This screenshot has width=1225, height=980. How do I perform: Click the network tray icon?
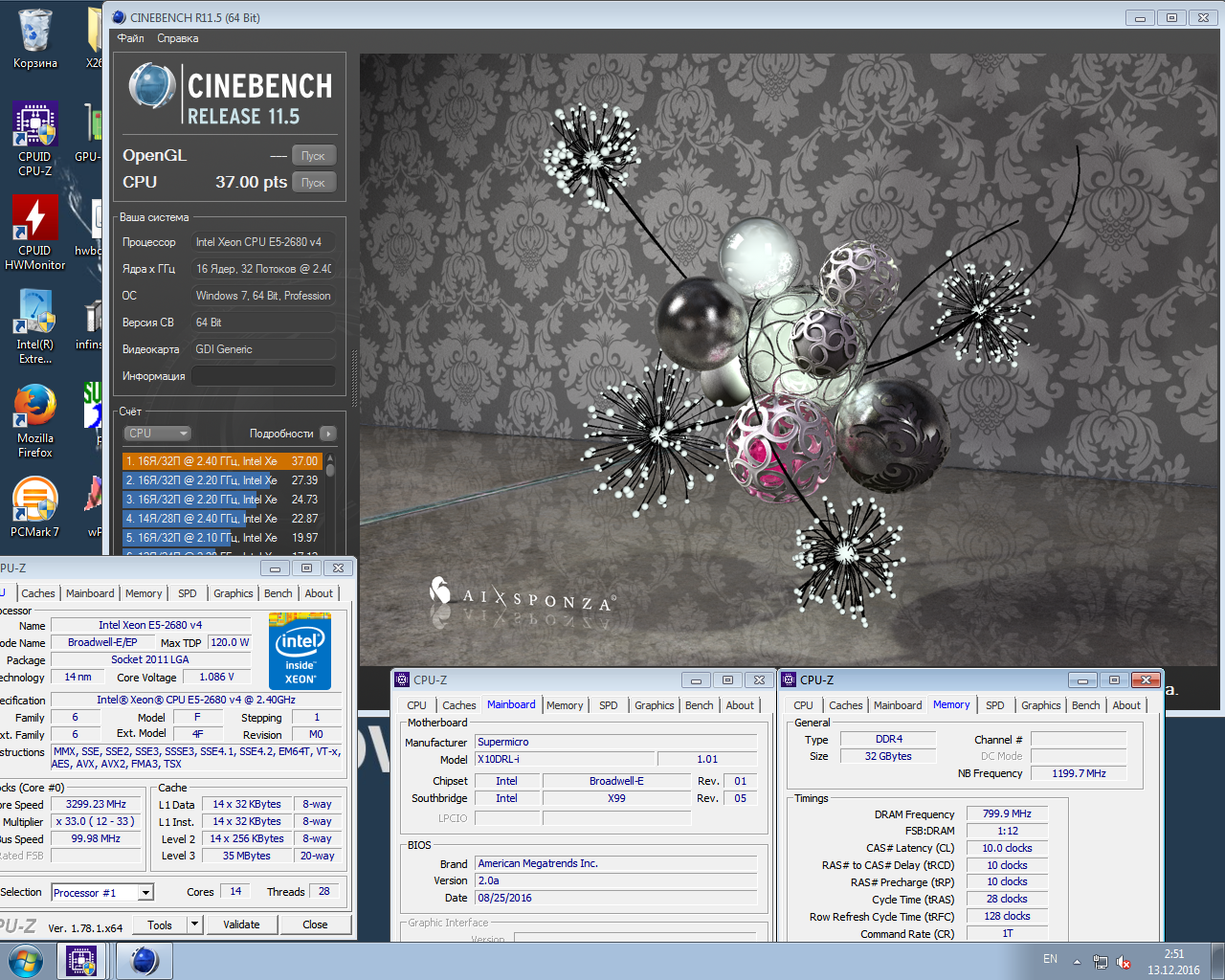(x=1101, y=961)
